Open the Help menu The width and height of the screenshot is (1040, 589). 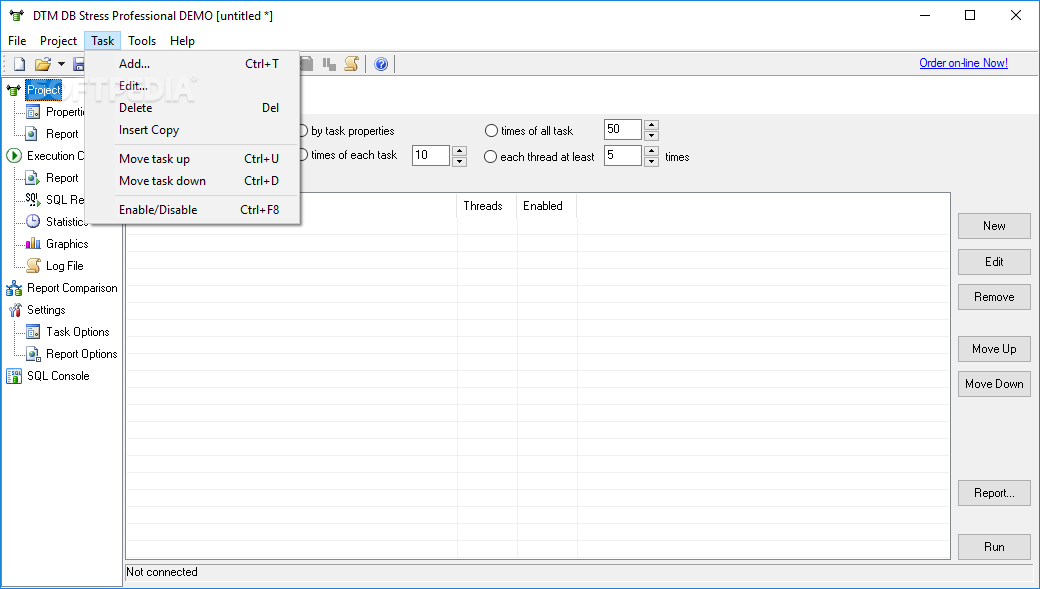coord(182,40)
